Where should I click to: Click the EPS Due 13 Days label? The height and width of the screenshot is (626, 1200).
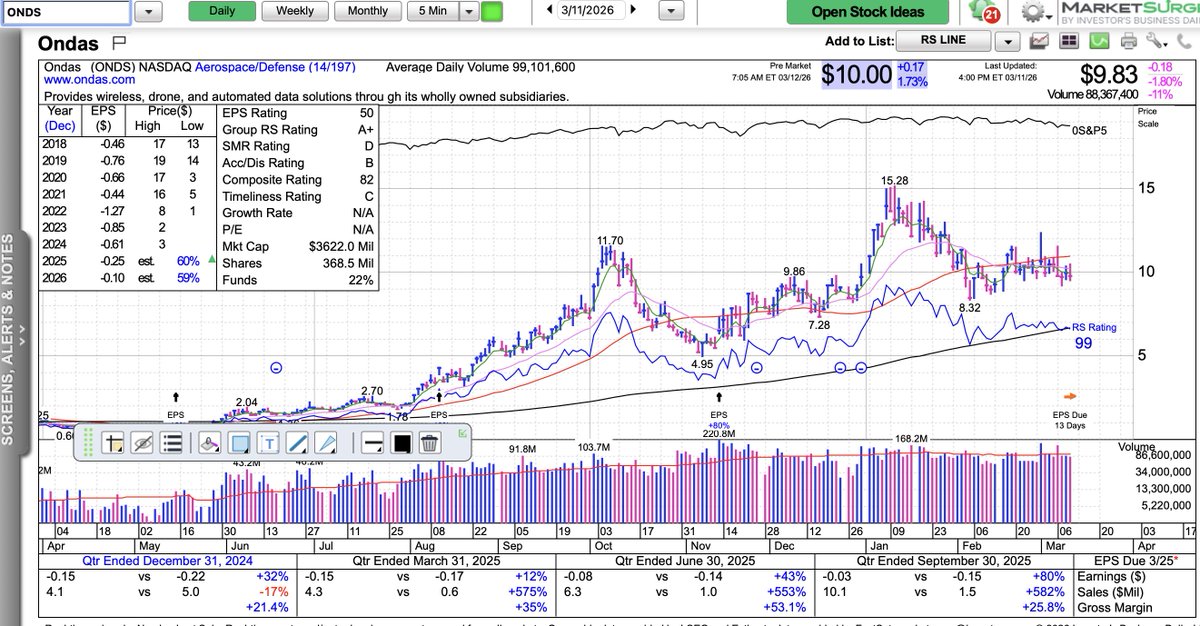[x=1069, y=420]
